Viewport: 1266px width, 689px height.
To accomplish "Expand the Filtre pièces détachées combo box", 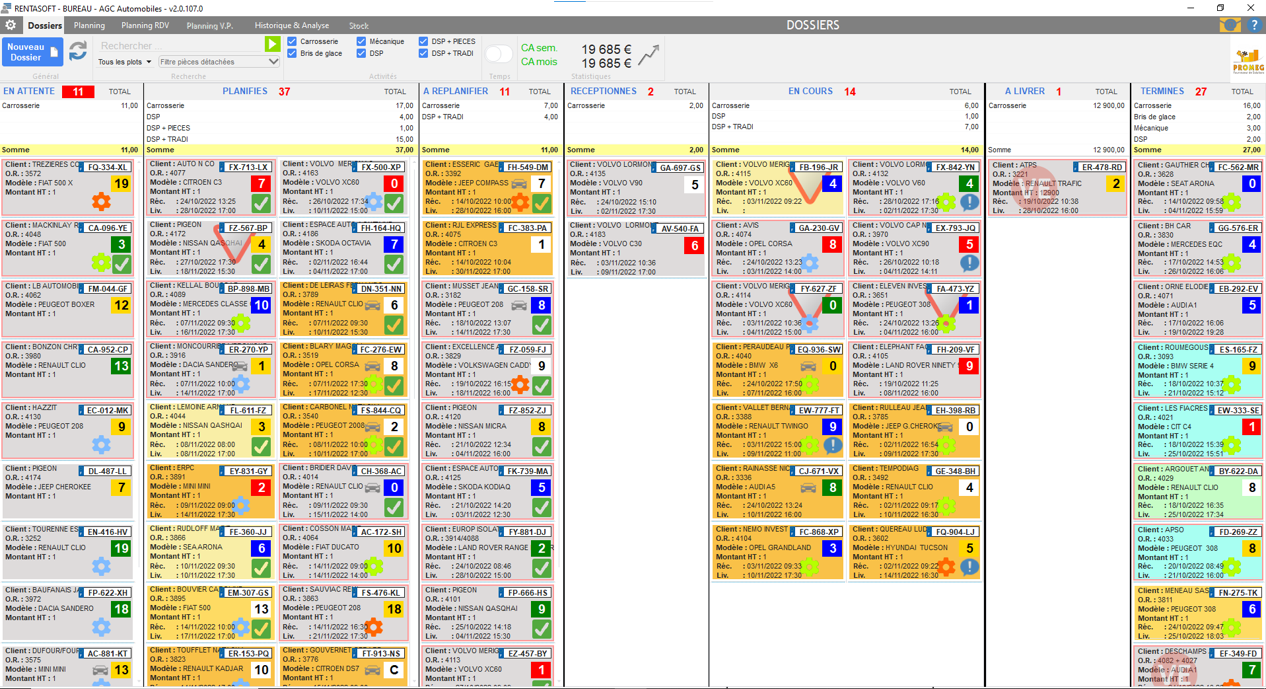I will [x=219, y=62].
